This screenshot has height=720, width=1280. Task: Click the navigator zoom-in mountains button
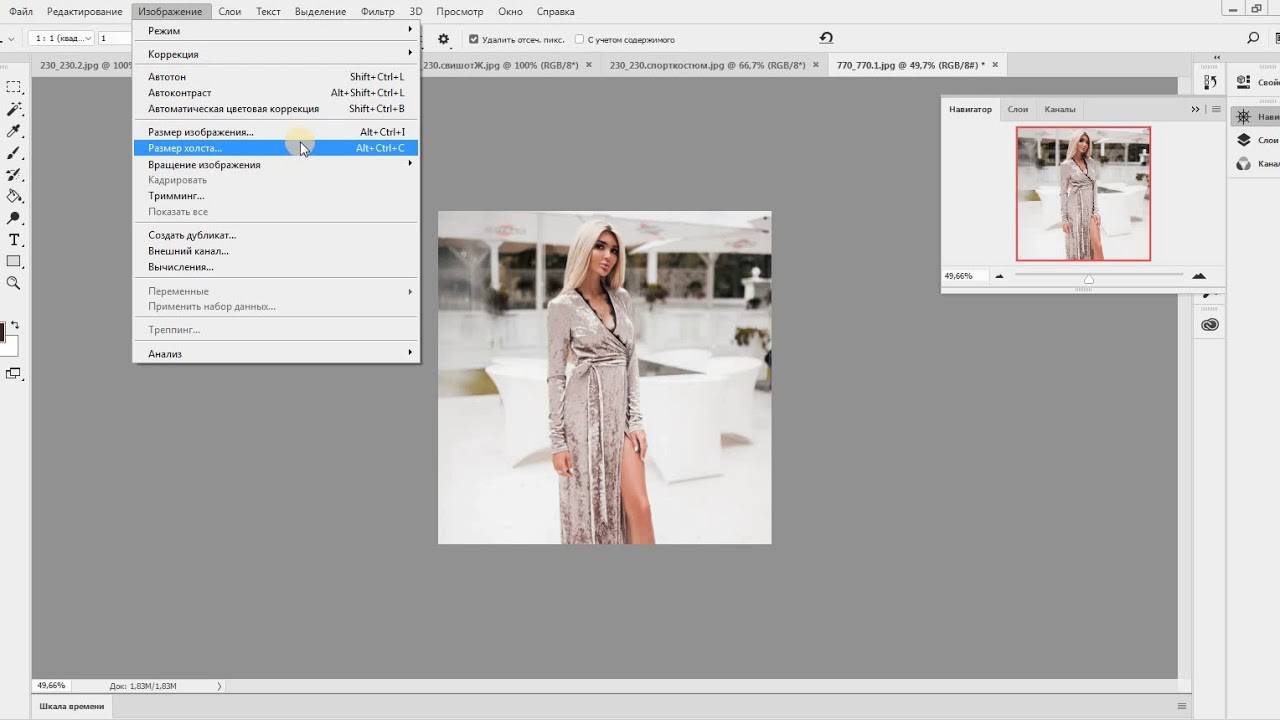pyautogui.click(x=1199, y=276)
